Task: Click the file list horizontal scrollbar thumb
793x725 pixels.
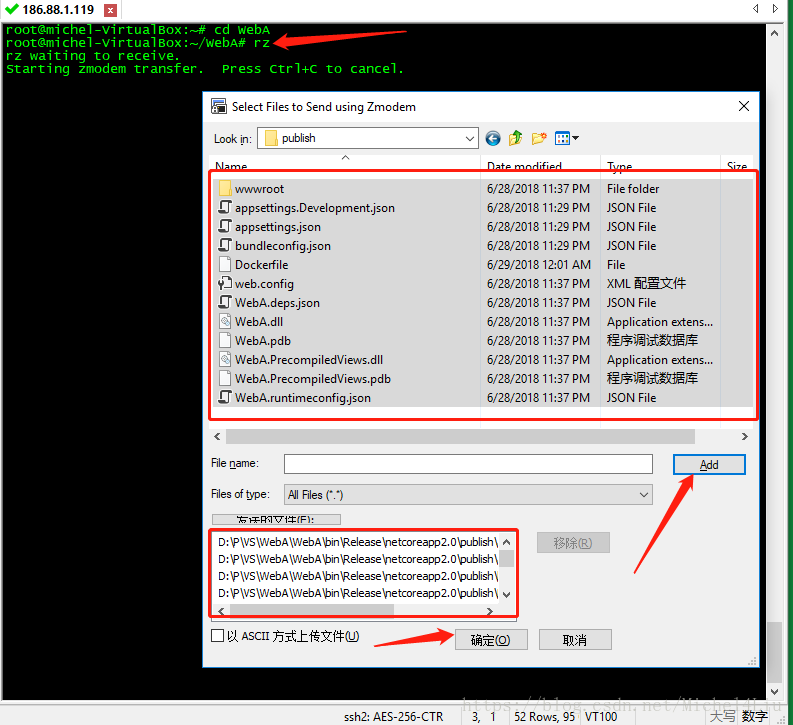Action: click(x=460, y=436)
